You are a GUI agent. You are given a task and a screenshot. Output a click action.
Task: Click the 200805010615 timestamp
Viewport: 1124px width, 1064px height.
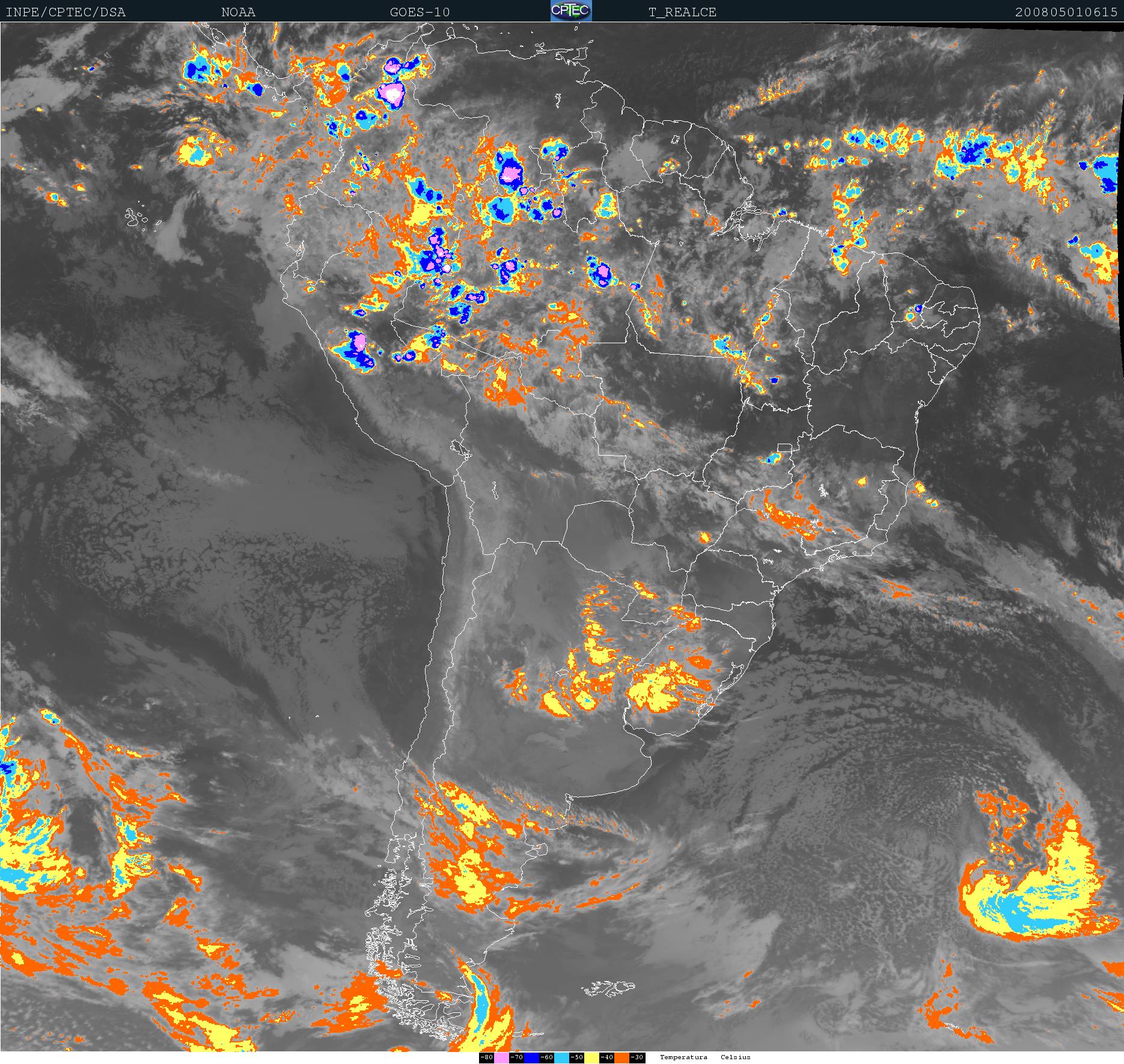1066,12
